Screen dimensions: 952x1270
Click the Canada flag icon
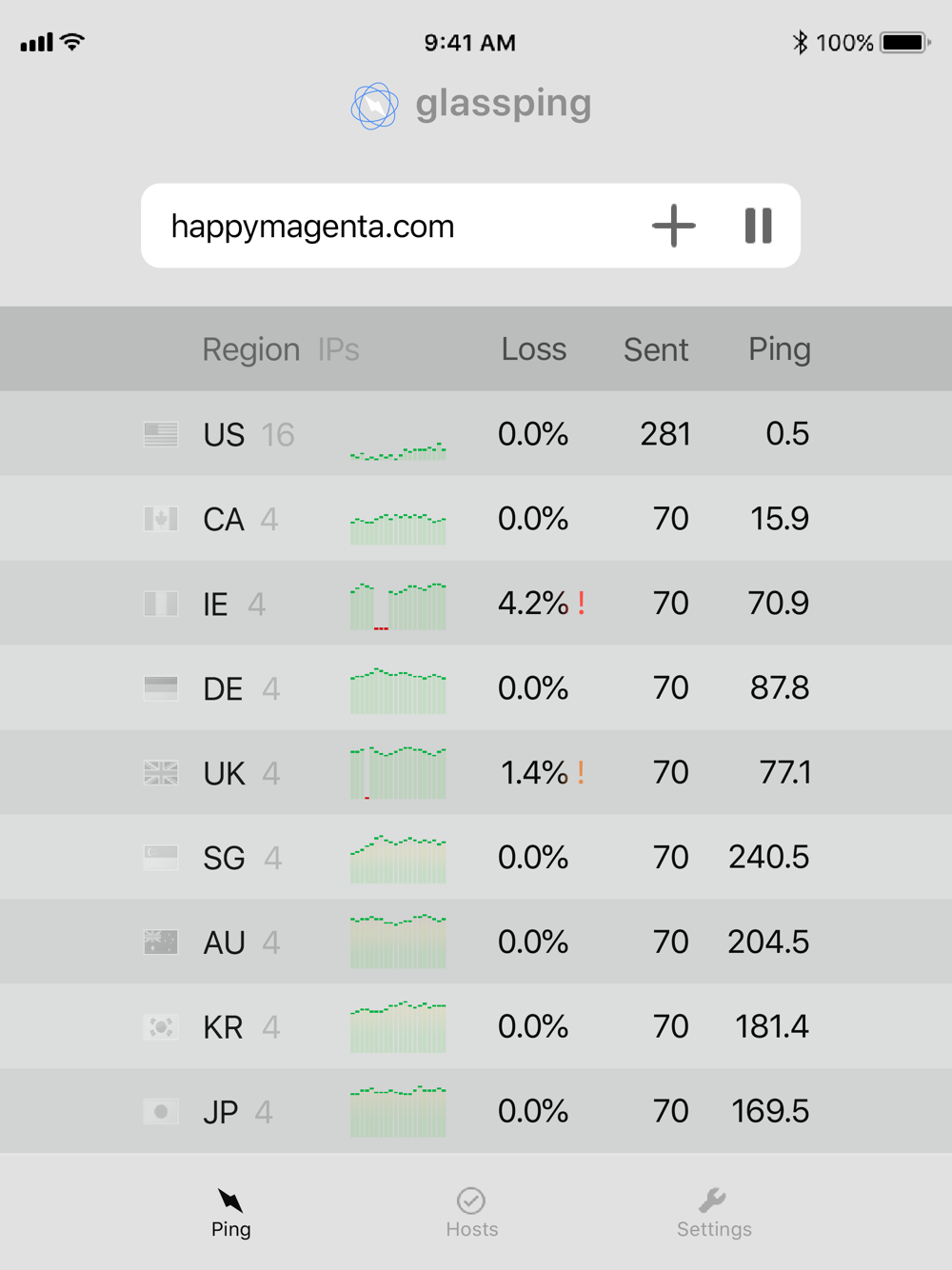(x=161, y=519)
